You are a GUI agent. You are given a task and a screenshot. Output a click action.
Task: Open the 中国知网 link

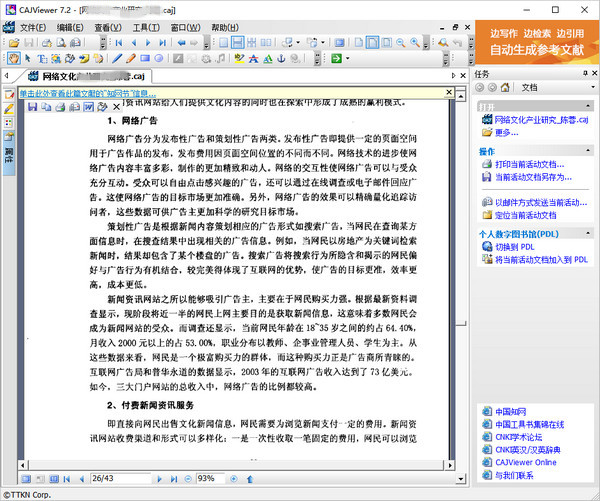tap(510, 411)
